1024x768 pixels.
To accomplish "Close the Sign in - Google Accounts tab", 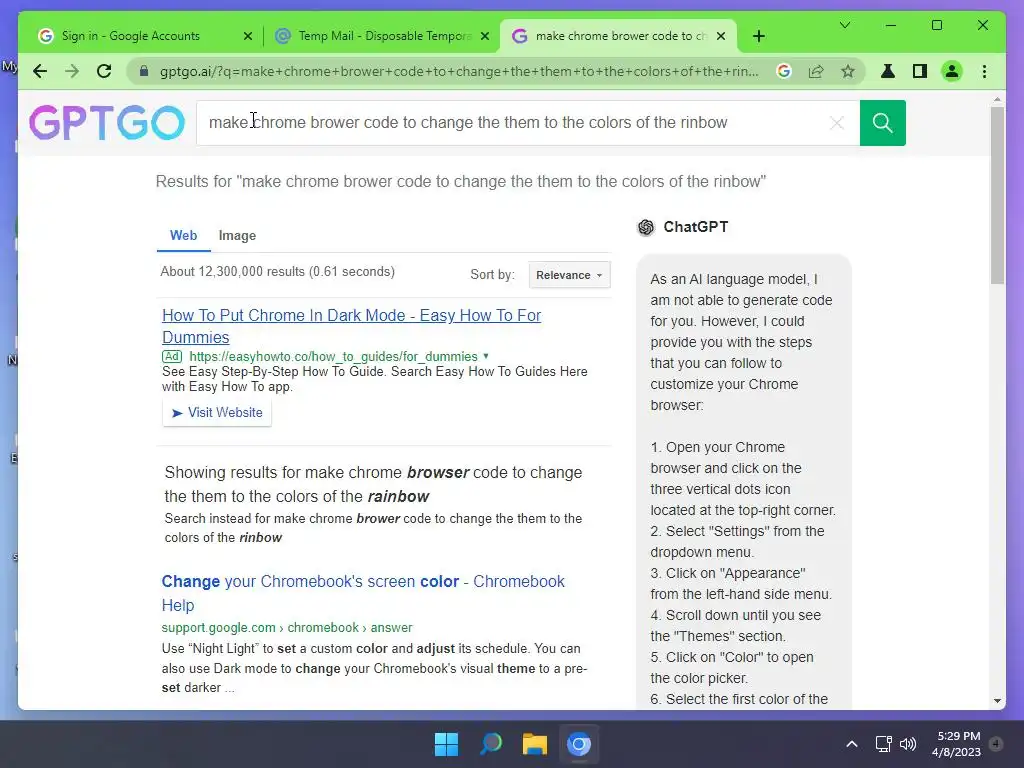I will 248,36.
